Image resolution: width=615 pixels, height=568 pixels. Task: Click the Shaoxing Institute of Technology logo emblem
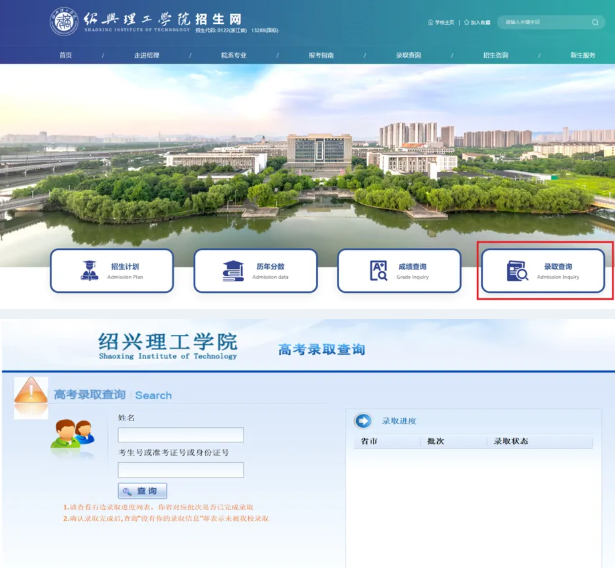[x=64, y=22]
